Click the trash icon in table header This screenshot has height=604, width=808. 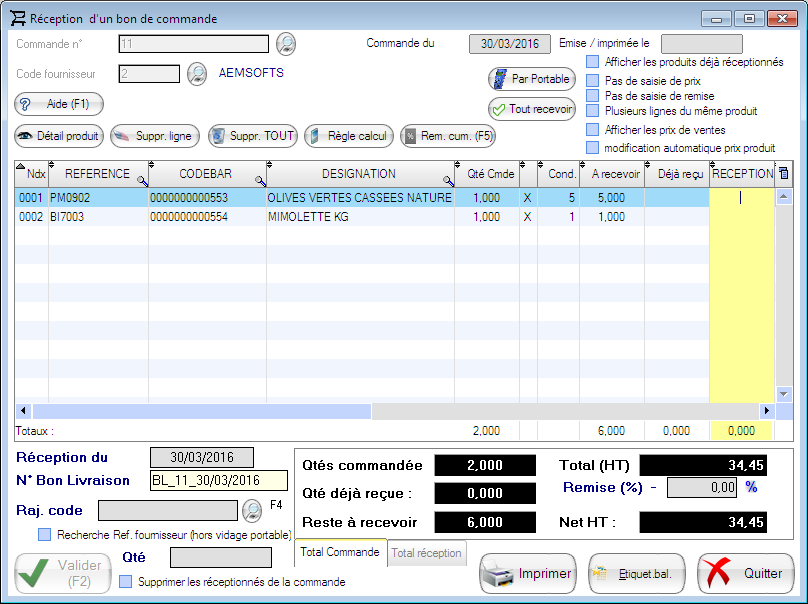click(x=783, y=174)
